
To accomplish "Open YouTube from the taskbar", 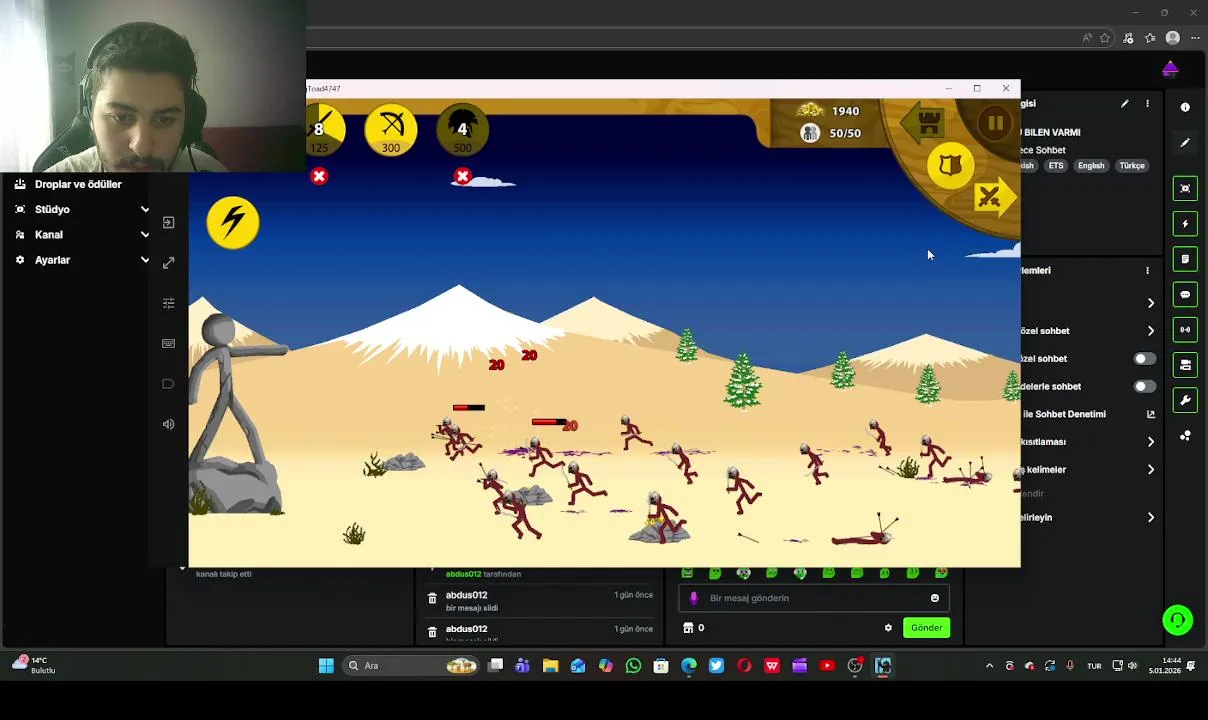I will [827, 665].
